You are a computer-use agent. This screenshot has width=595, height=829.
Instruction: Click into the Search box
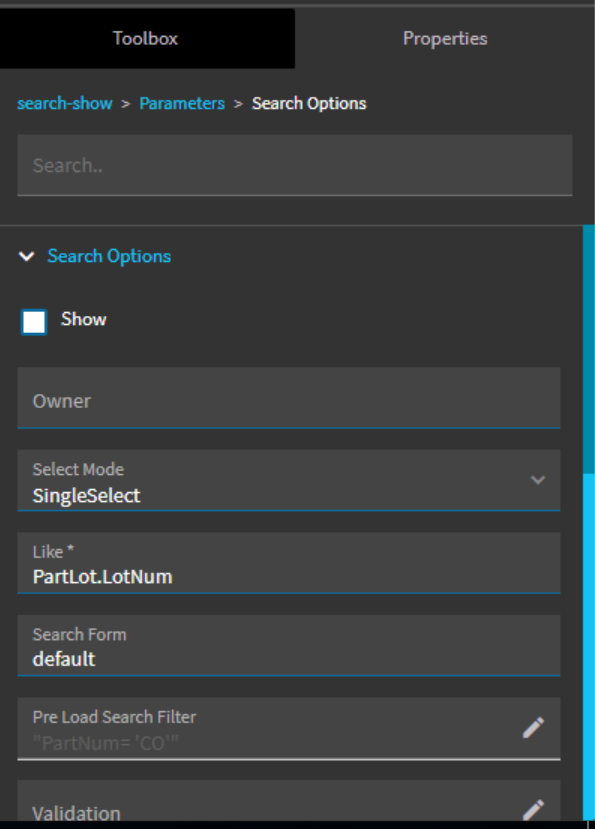[x=294, y=165]
